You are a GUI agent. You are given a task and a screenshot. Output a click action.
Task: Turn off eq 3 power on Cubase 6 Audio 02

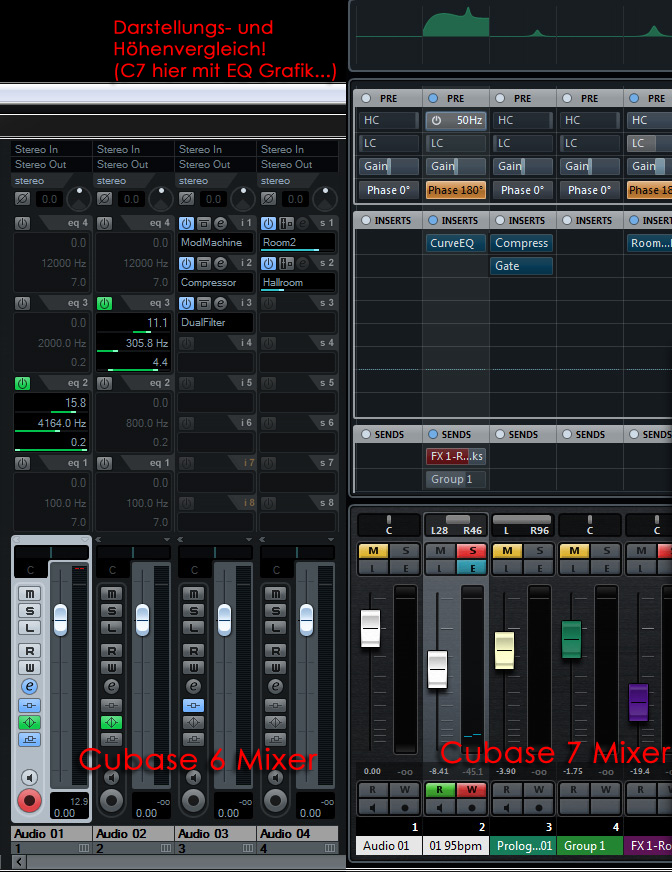click(x=105, y=304)
